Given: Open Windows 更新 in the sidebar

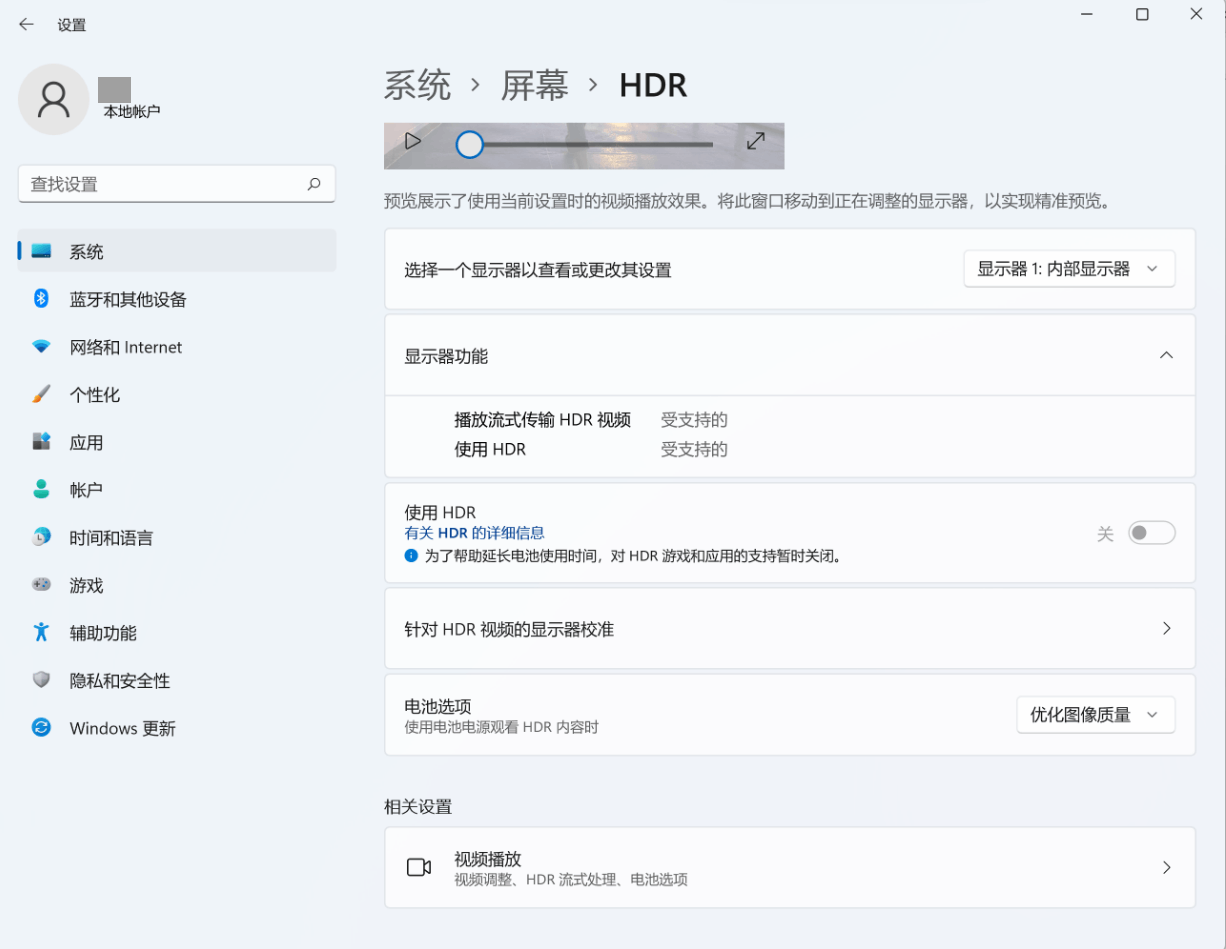Looking at the screenshot, I should [177, 728].
